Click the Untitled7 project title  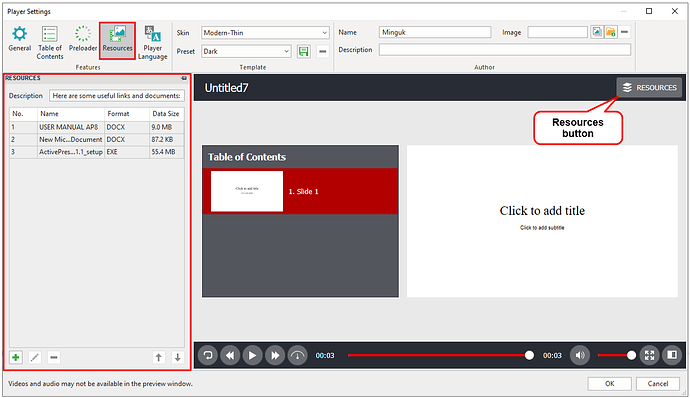227,88
